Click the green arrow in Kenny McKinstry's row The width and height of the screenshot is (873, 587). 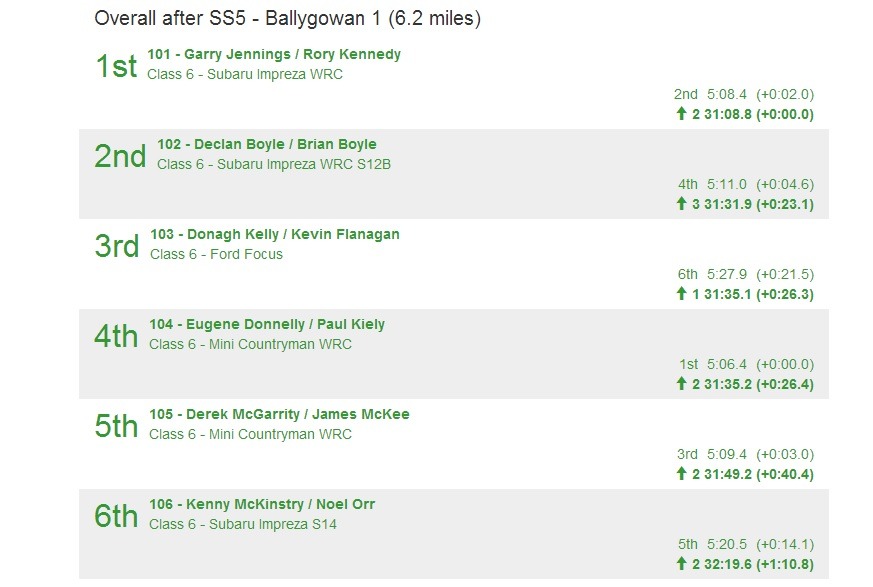coord(682,564)
